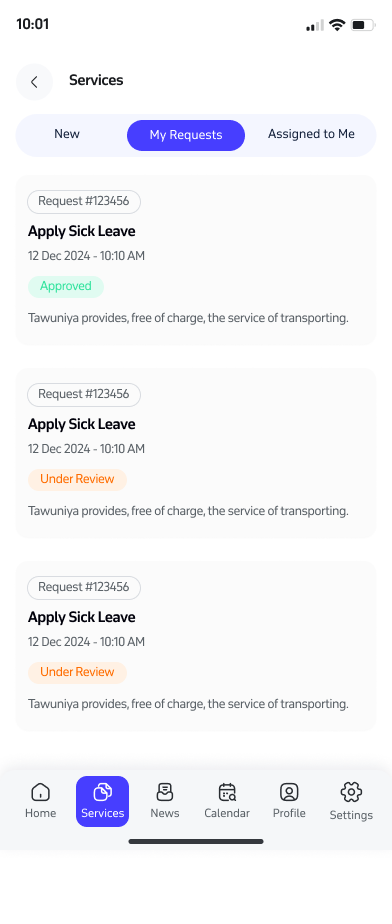Open the News icon in navigation bar
The image size is (392, 924).
(x=164, y=792)
